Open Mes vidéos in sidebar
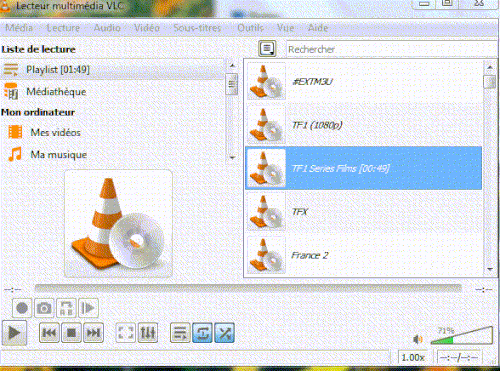The height and width of the screenshot is (371, 500). click(112, 132)
